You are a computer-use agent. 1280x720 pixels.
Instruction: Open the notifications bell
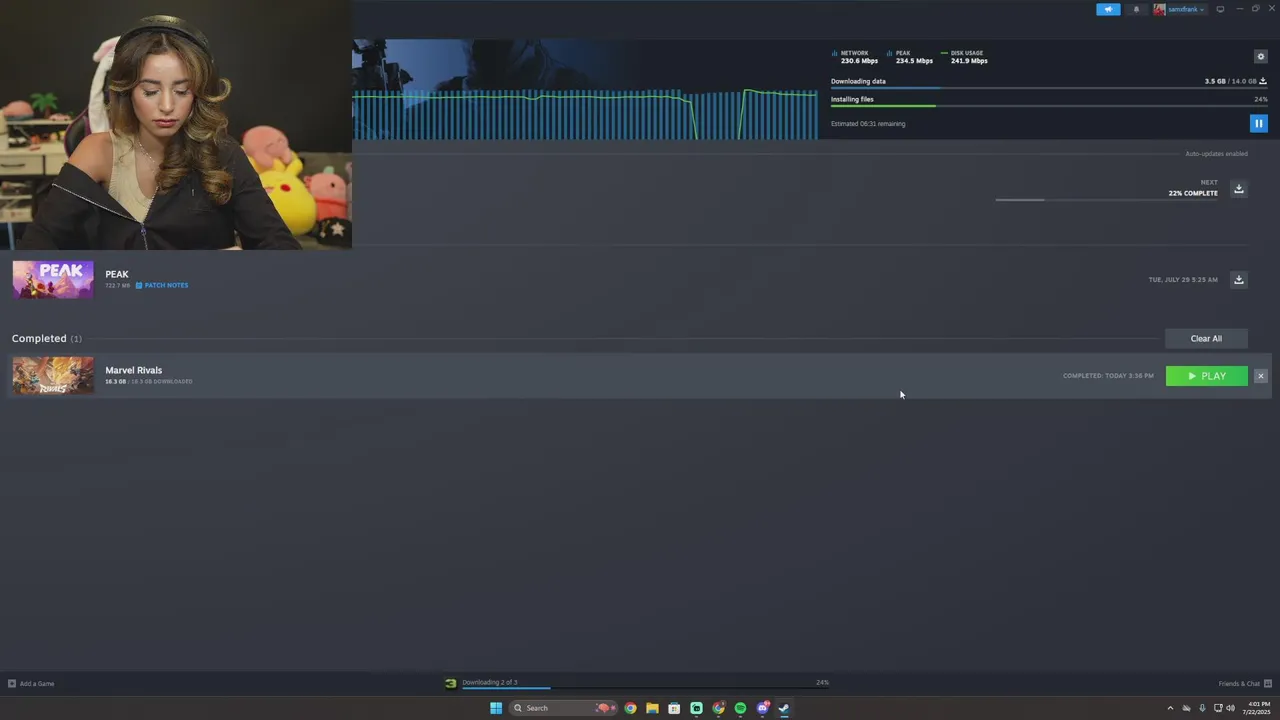click(1136, 9)
